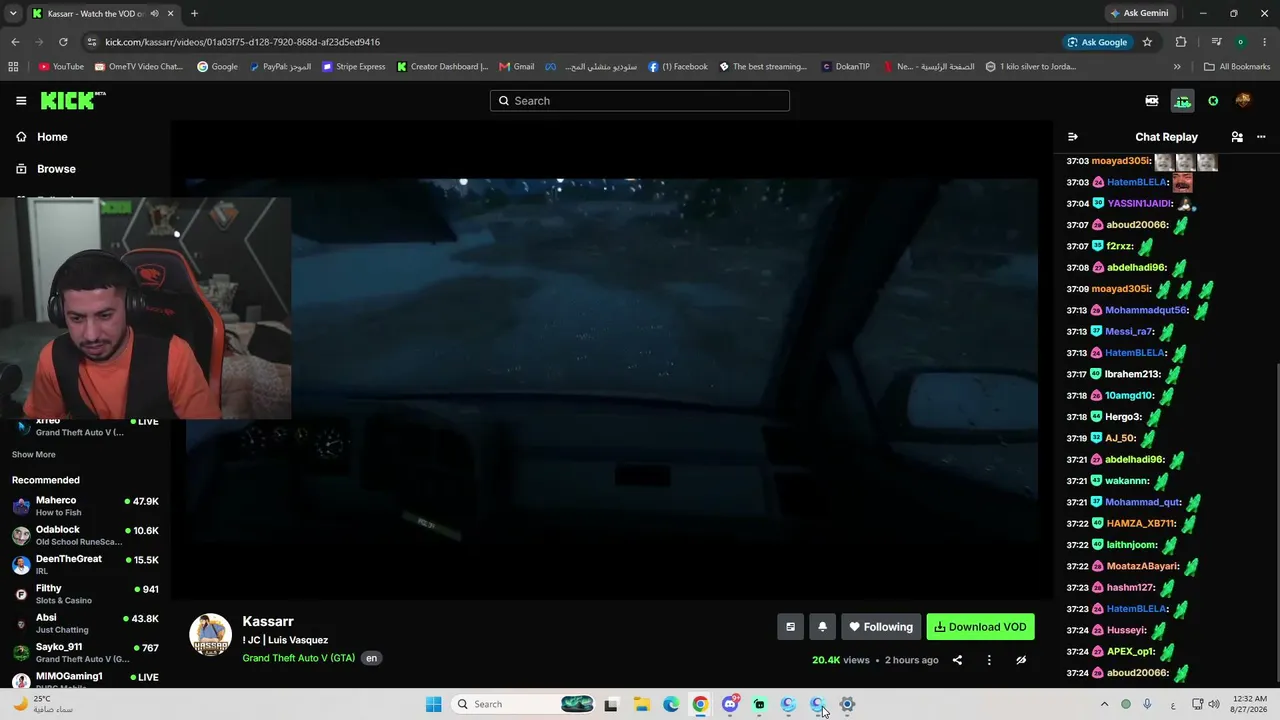Click the green circular K icon

(1213, 101)
